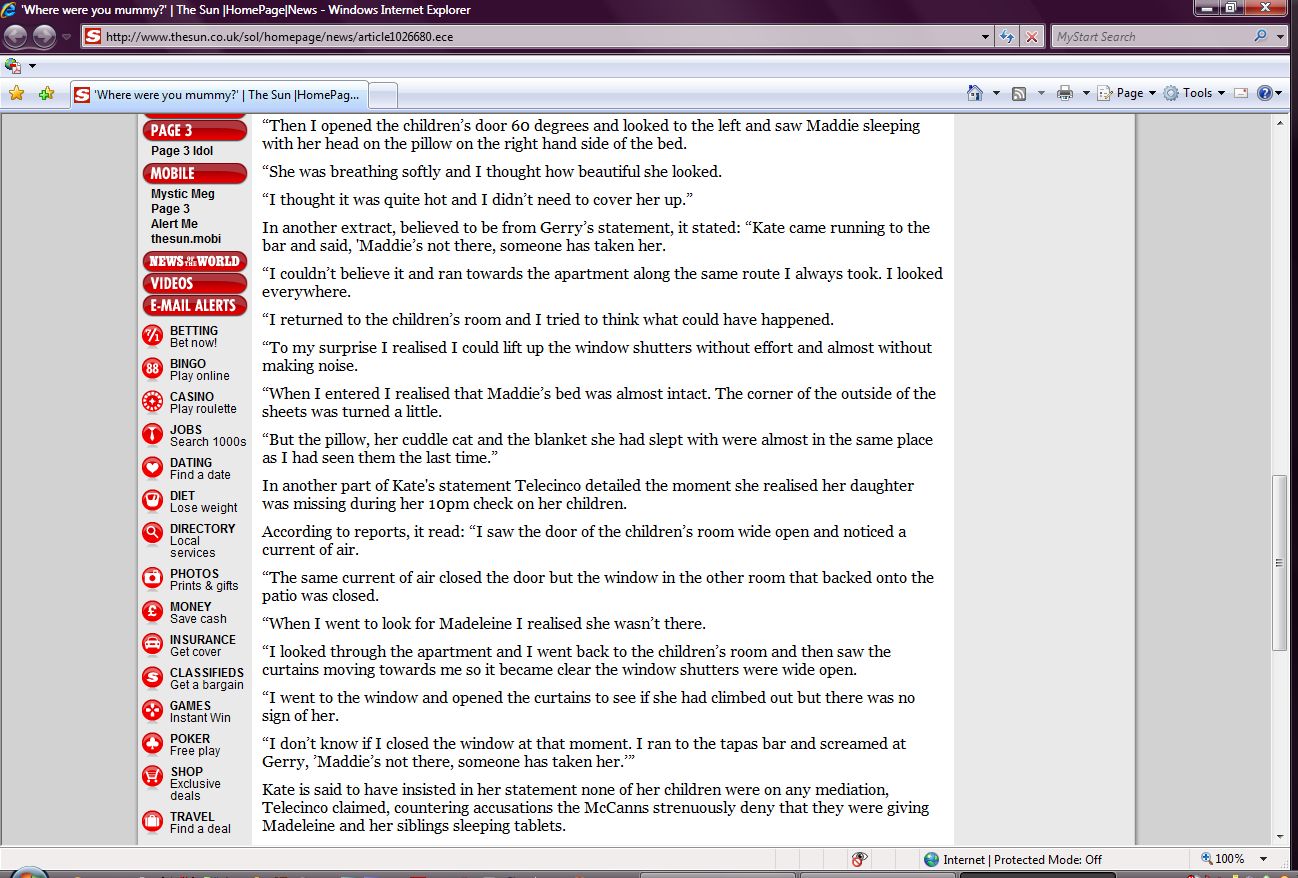Open the blank new tab button
The height and width of the screenshot is (878, 1298).
(x=384, y=95)
